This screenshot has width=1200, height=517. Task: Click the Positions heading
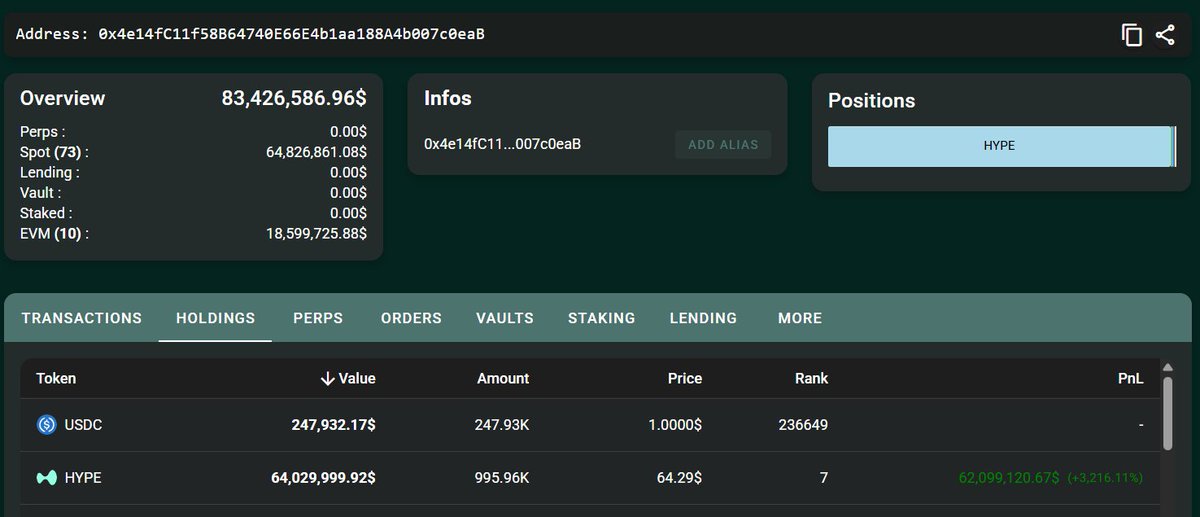click(872, 101)
